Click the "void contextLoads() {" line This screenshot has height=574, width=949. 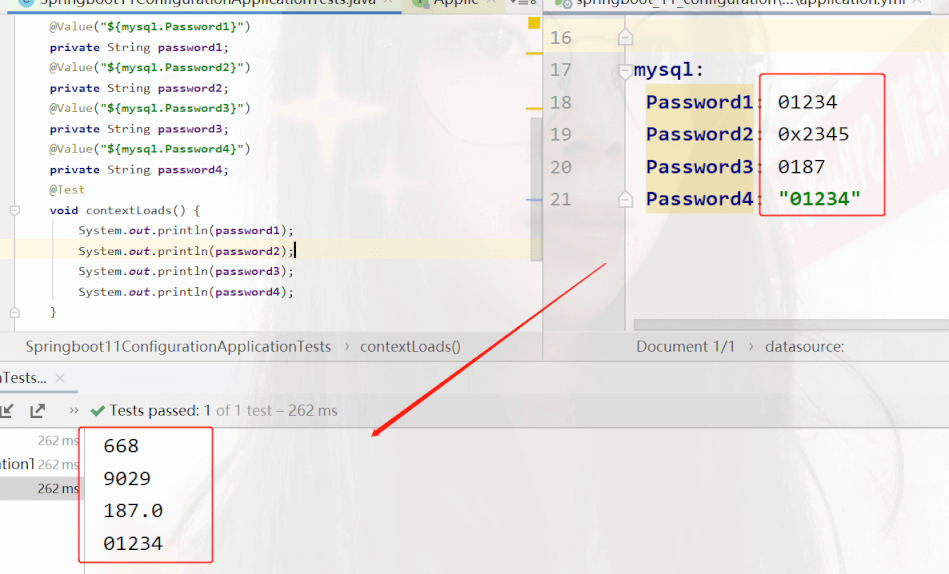125,211
